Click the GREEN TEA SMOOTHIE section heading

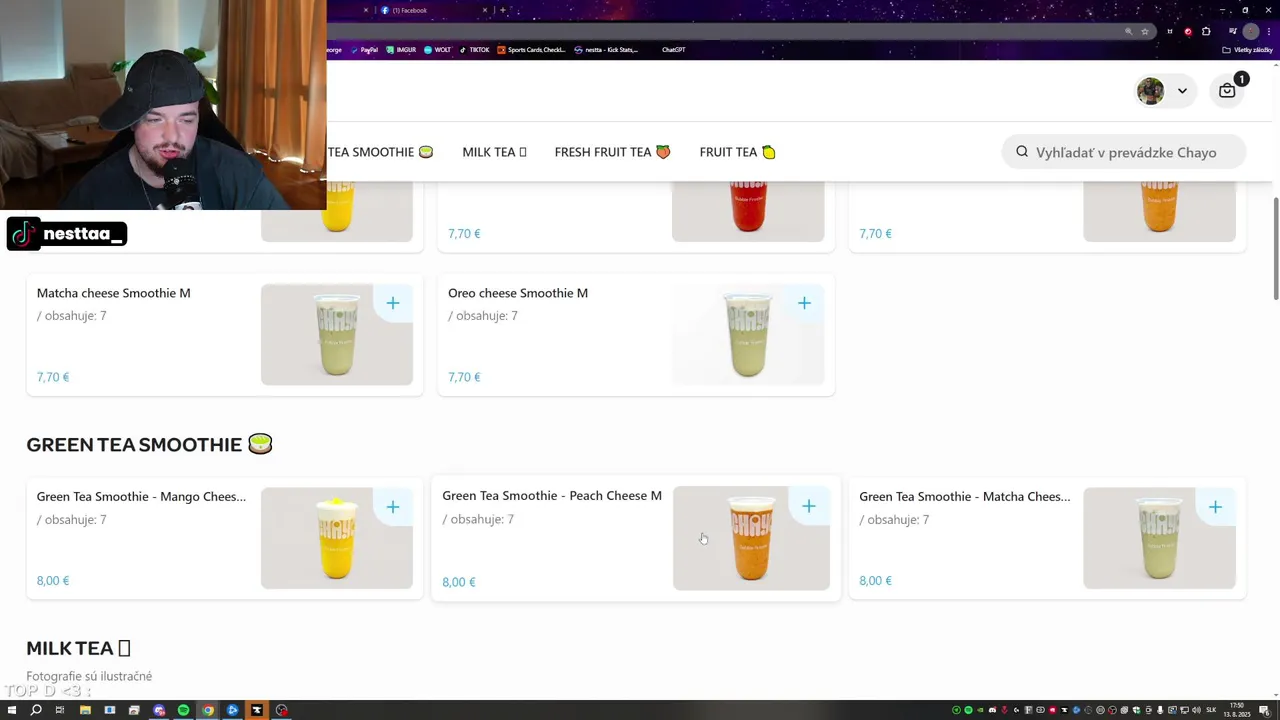[x=149, y=444]
